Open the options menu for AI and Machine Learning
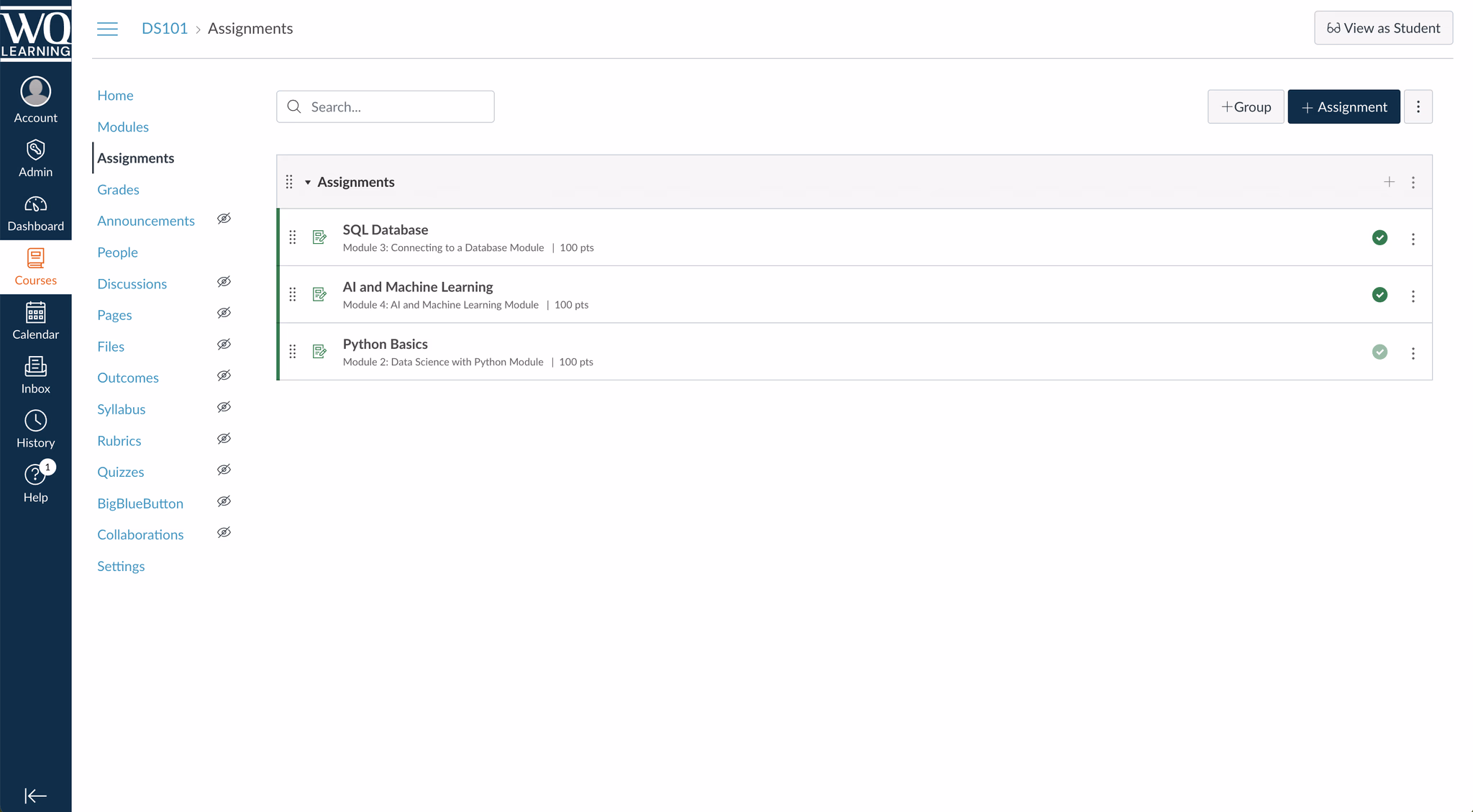This screenshot has width=1473, height=812. 1413,296
